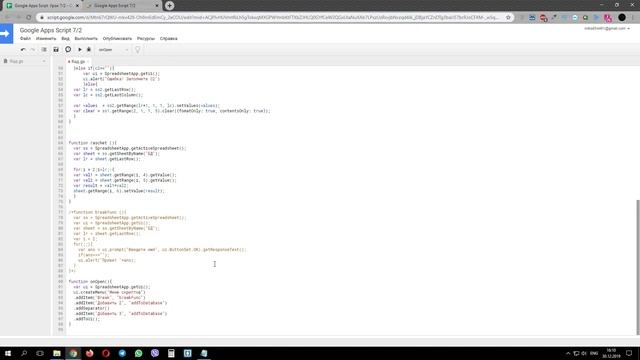Open current project's triggers clock icon
The image size is (640, 360).
pos(68,49)
